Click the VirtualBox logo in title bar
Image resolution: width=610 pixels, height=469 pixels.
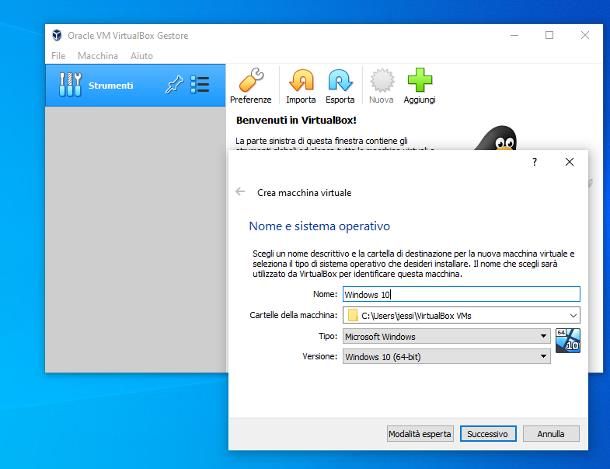pos(57,35)
